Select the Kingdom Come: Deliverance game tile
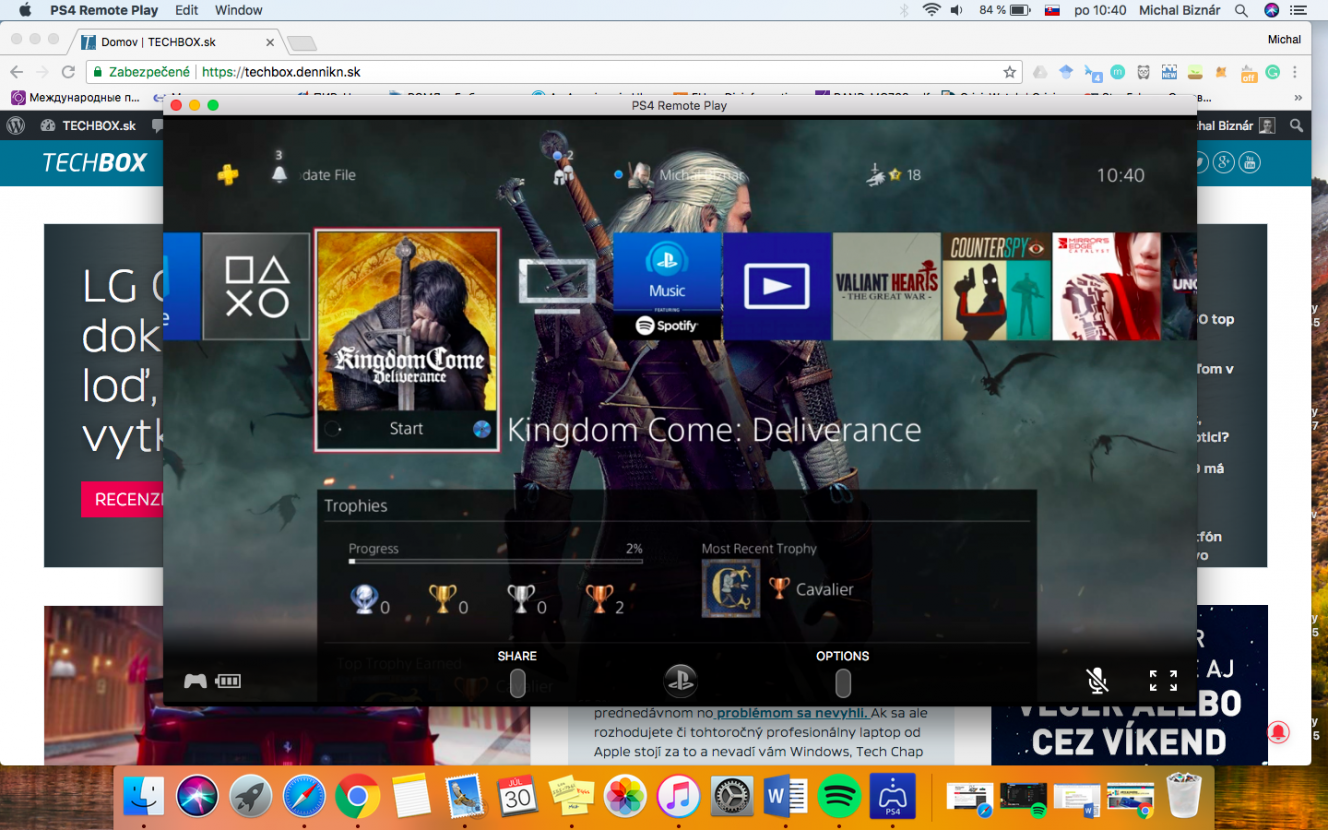Viewport: 1328px width, 830px height. (407, 340)
